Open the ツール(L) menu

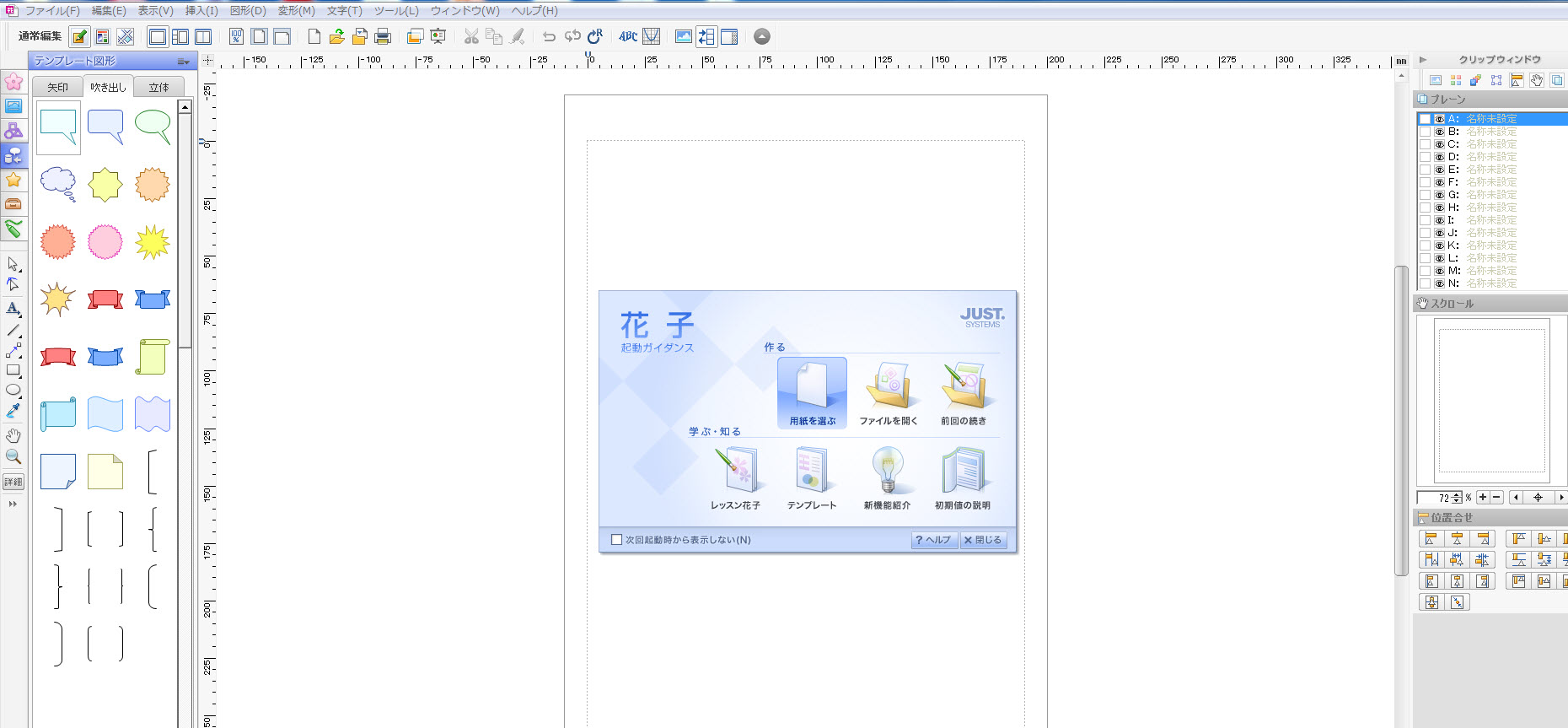click(x=396, y=11)
